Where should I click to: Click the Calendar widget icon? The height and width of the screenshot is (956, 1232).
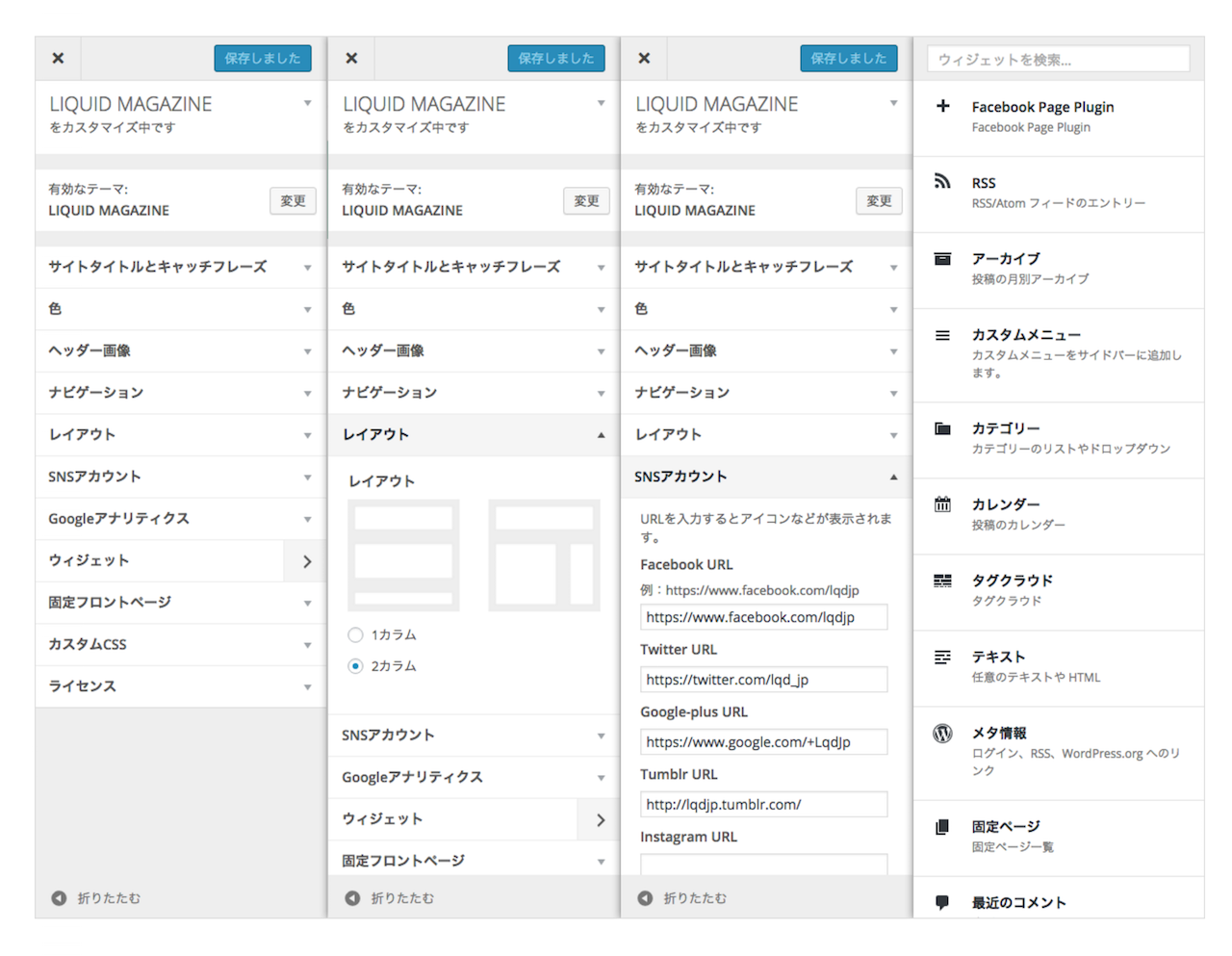click(942, 504)
